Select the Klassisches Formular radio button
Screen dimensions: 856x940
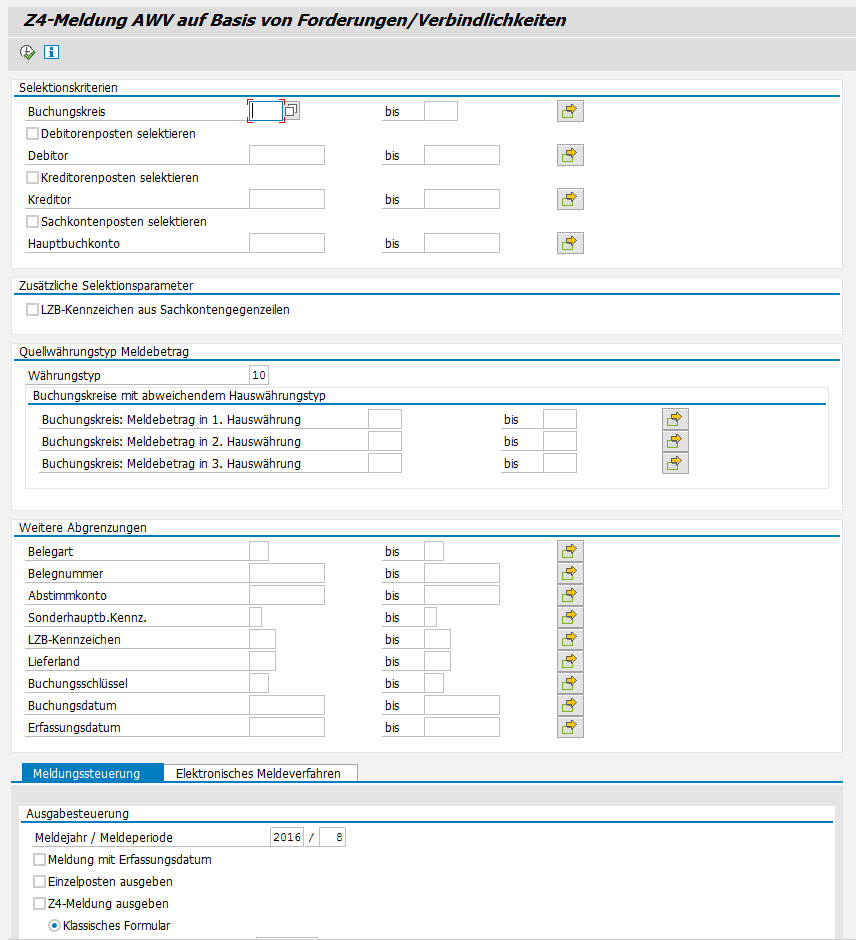pos(55,926)
